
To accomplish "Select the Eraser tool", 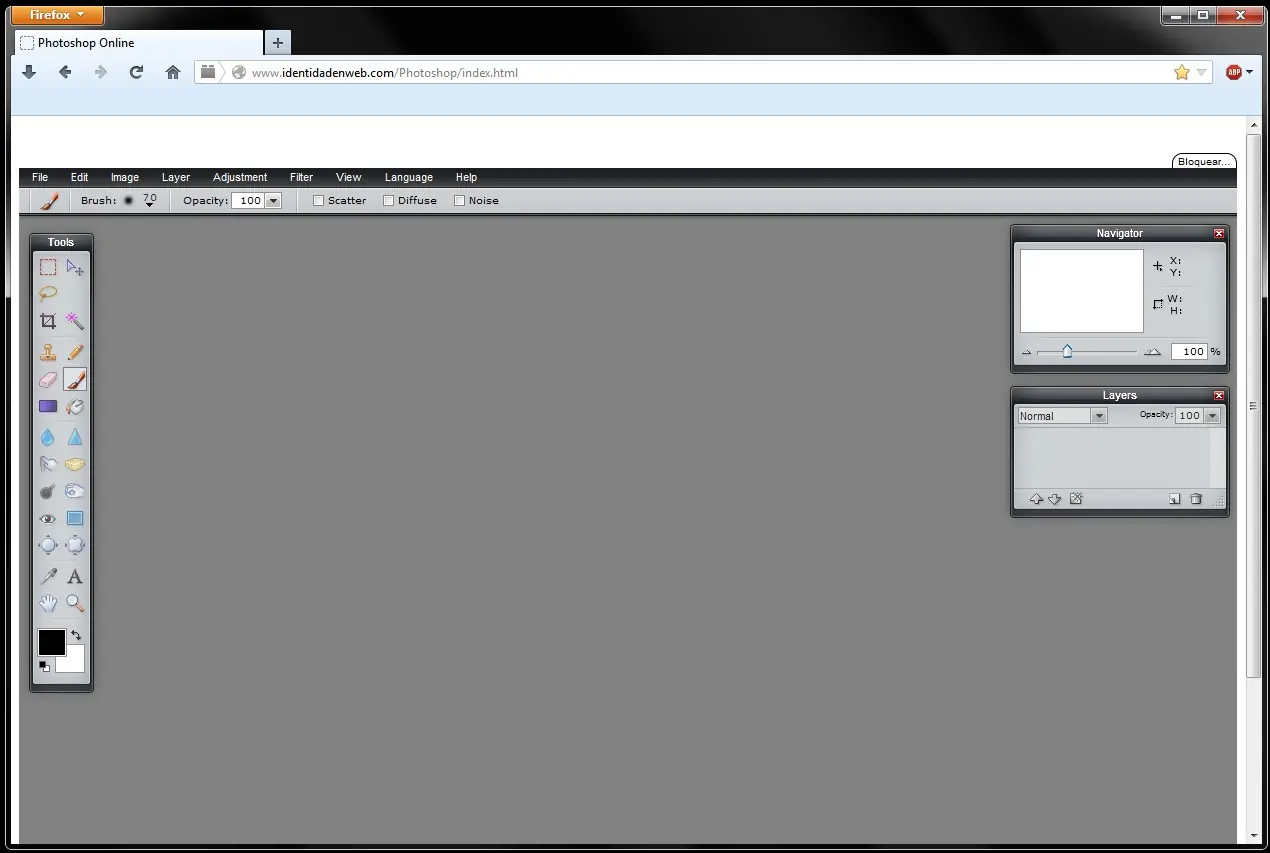I will click(47, 379).
